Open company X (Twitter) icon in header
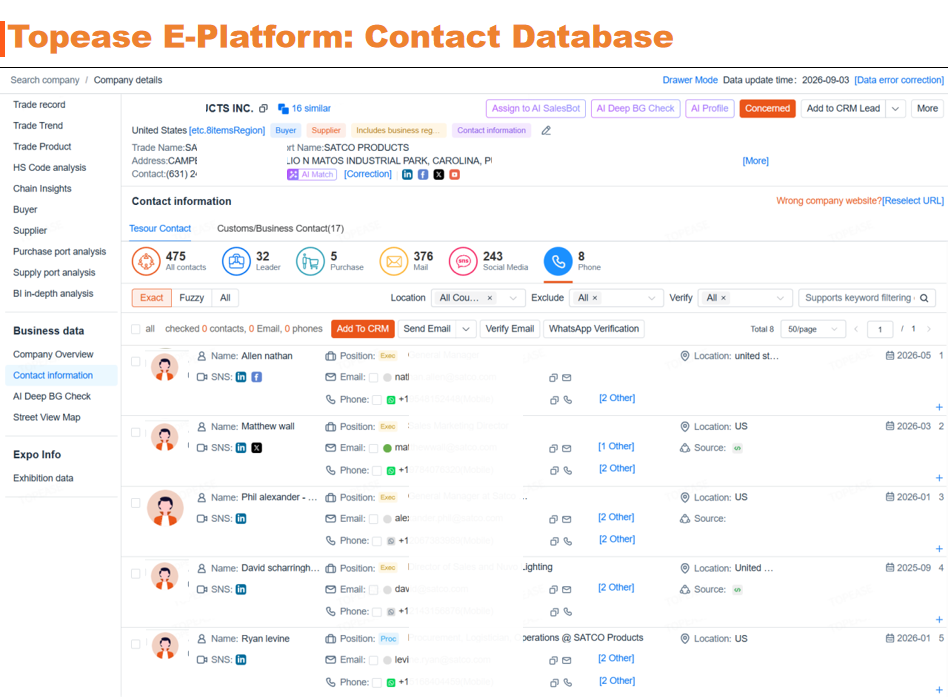 [439, 175]
